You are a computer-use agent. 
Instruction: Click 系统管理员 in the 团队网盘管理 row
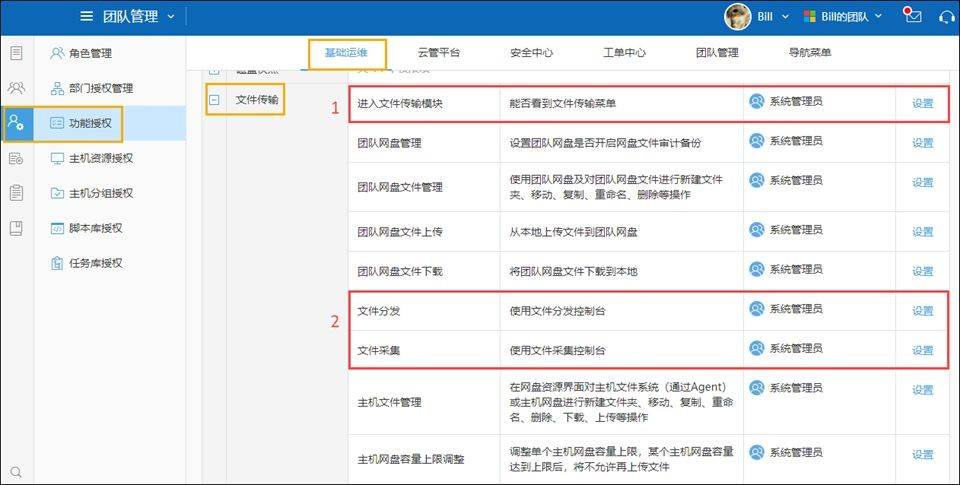click(795, 141)
